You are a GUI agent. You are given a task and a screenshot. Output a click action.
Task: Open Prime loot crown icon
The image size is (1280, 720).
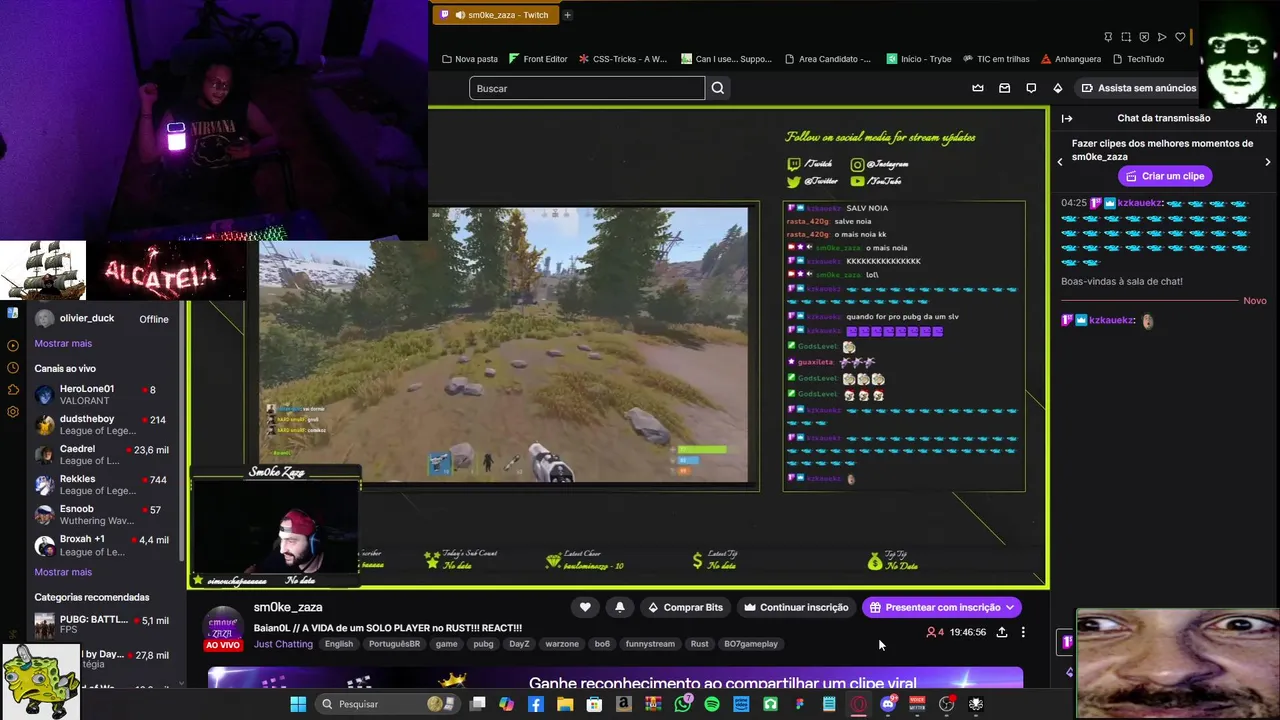[978, 88]
